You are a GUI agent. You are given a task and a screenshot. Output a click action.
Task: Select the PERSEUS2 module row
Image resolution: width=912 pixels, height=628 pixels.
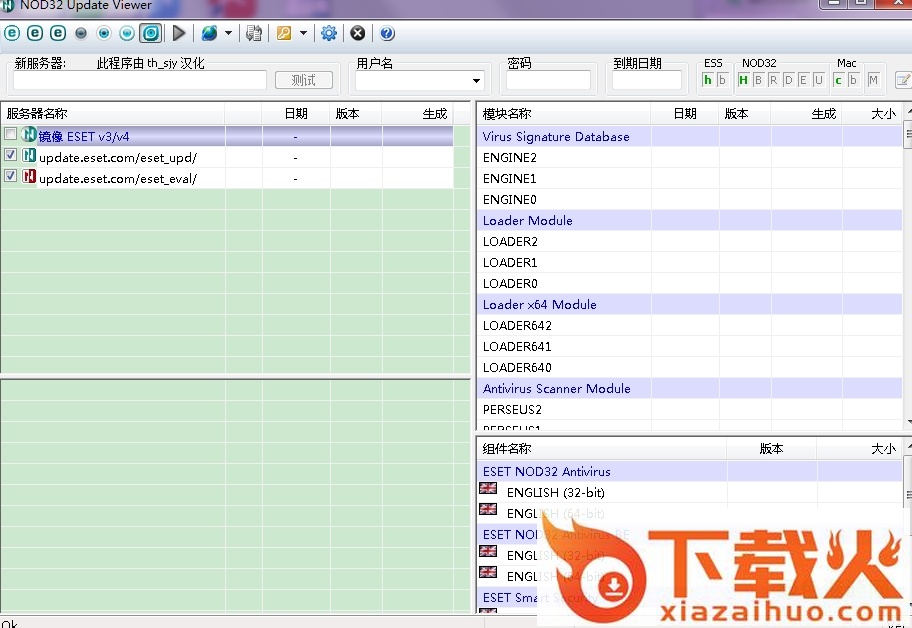pos(689,408)
